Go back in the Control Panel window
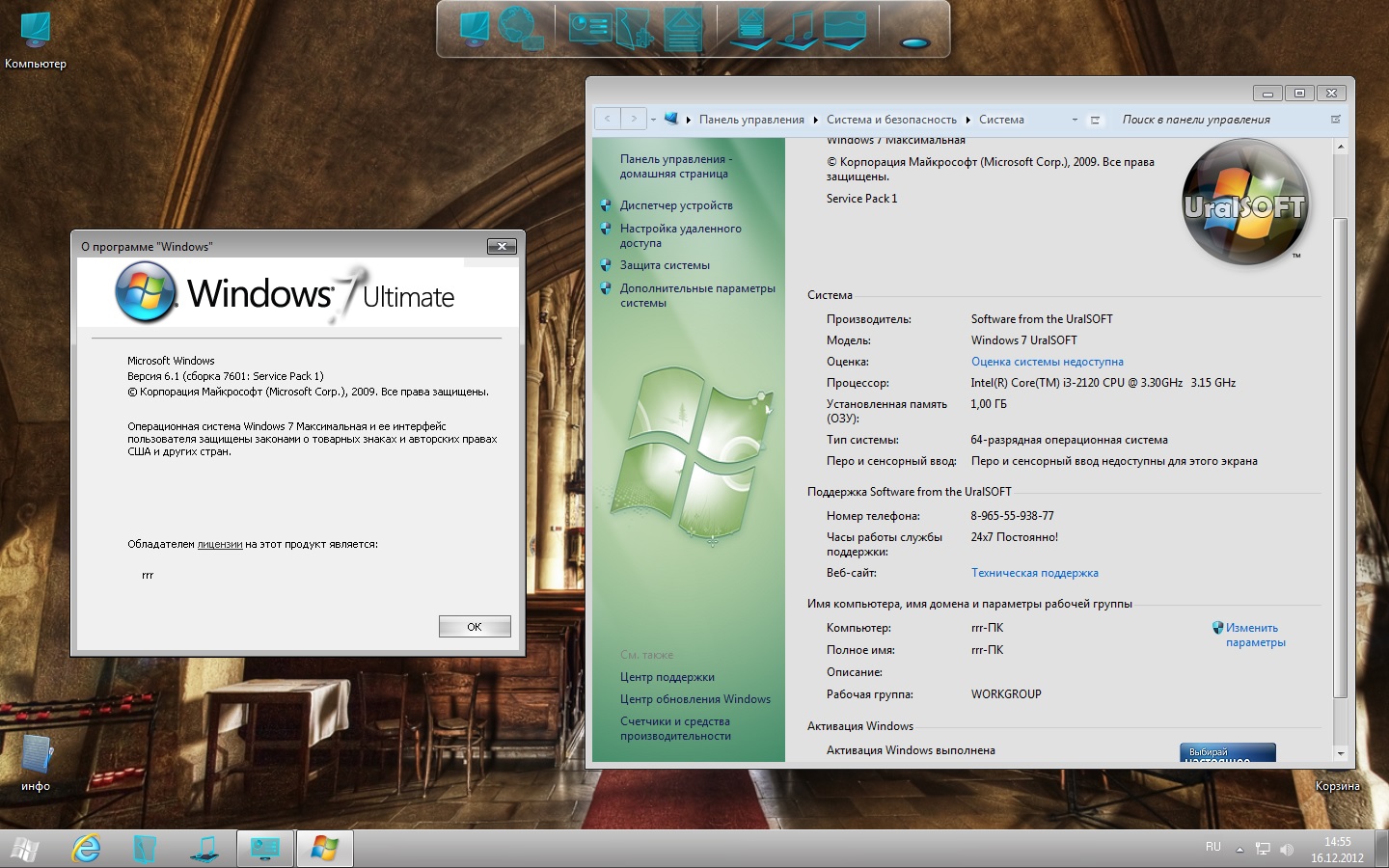The image size is (1389, 868). coord(608,119)
